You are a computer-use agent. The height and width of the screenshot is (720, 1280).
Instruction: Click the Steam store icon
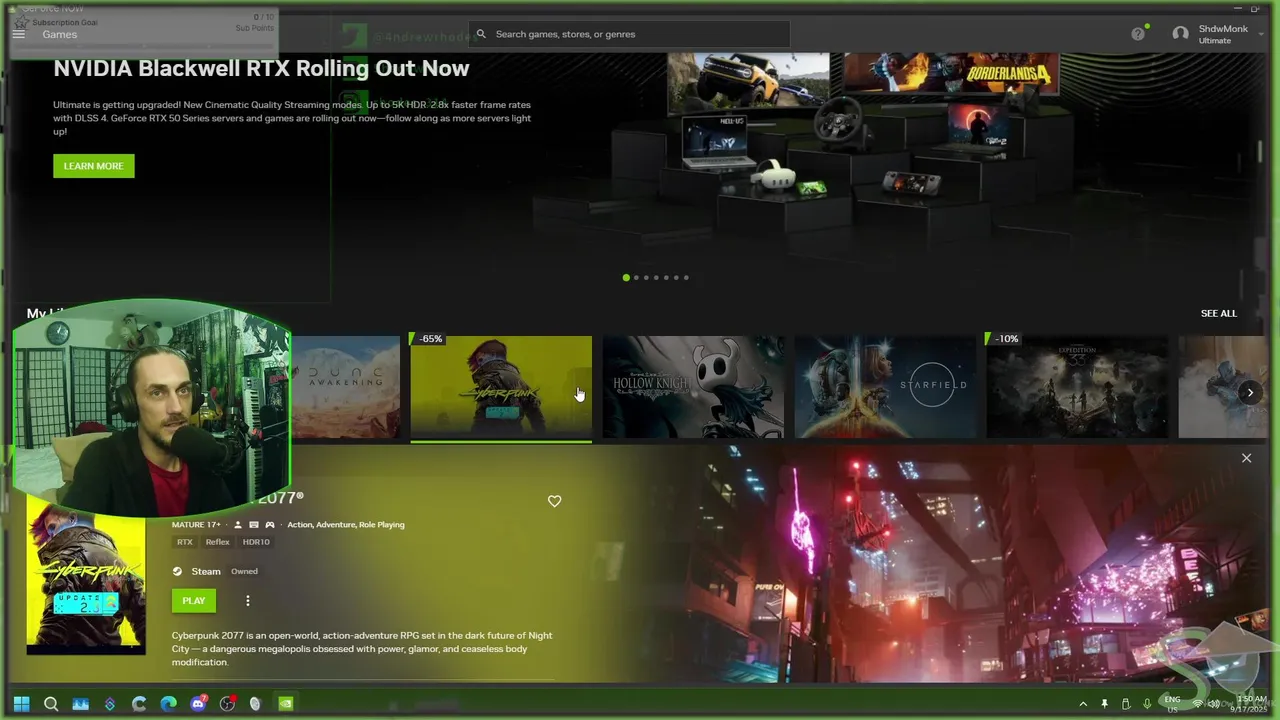pos(177,572)
